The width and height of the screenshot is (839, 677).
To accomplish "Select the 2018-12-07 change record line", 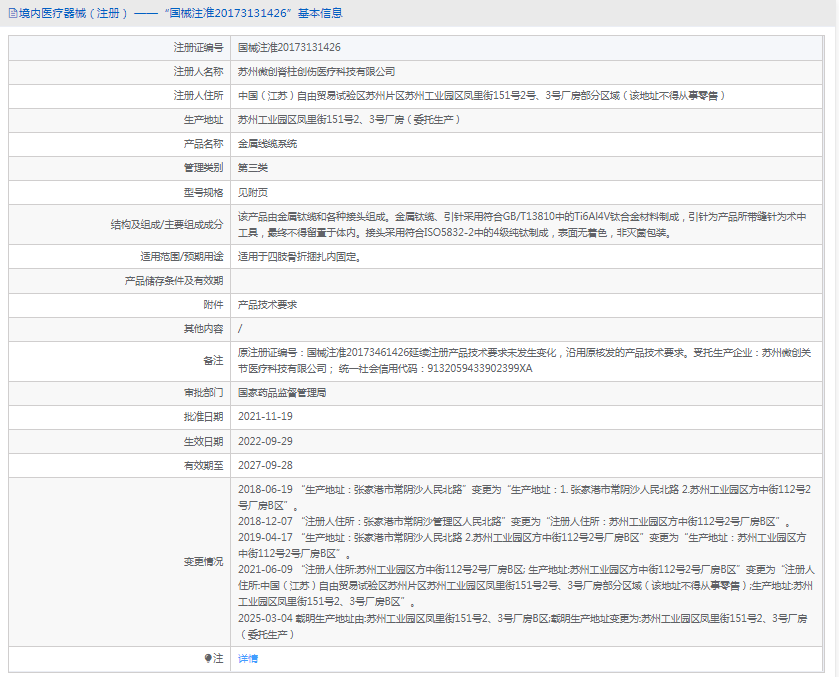I will click(515, 522).
